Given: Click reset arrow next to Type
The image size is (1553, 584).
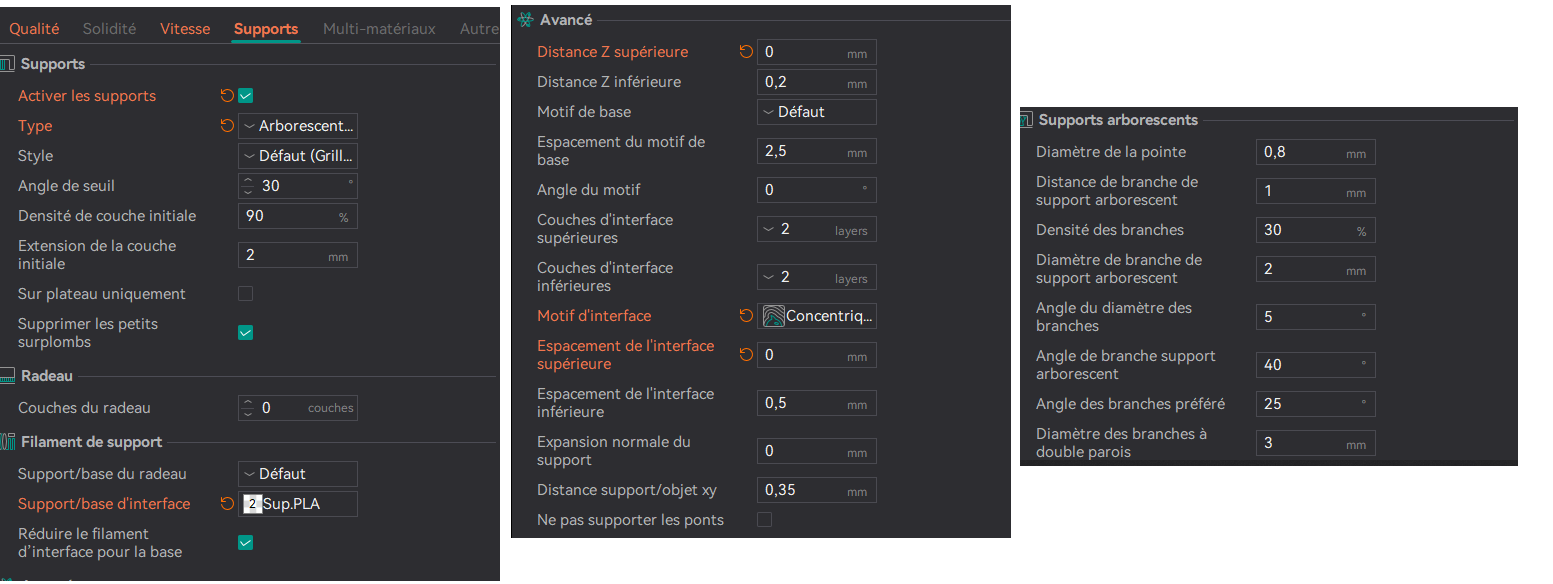Looking at the screenshot, I should (x=227, y=126).
